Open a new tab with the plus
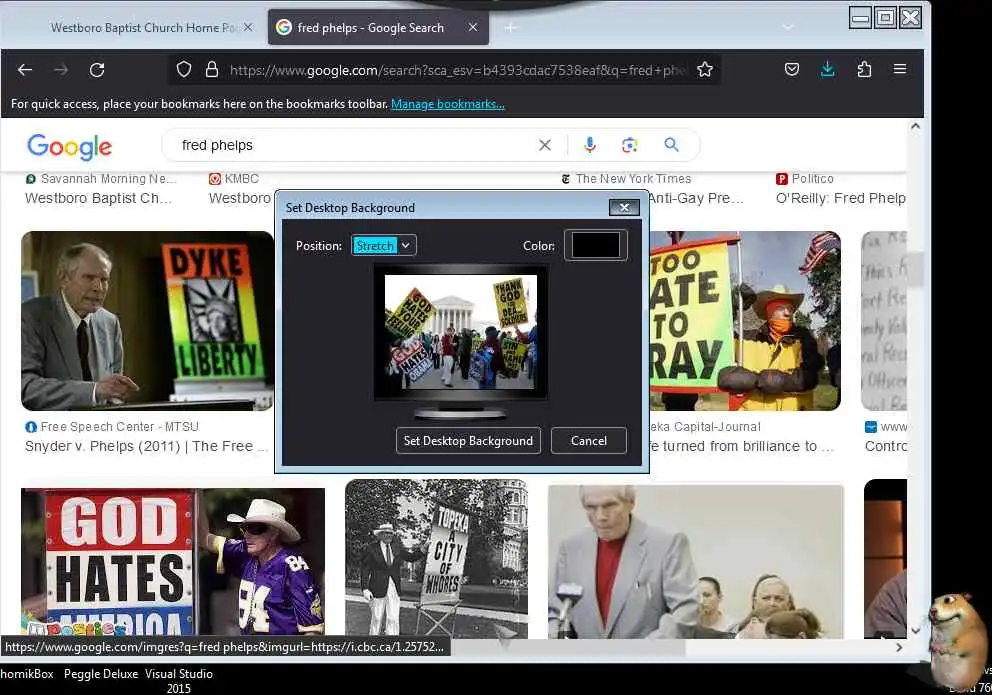 point(510,28)
